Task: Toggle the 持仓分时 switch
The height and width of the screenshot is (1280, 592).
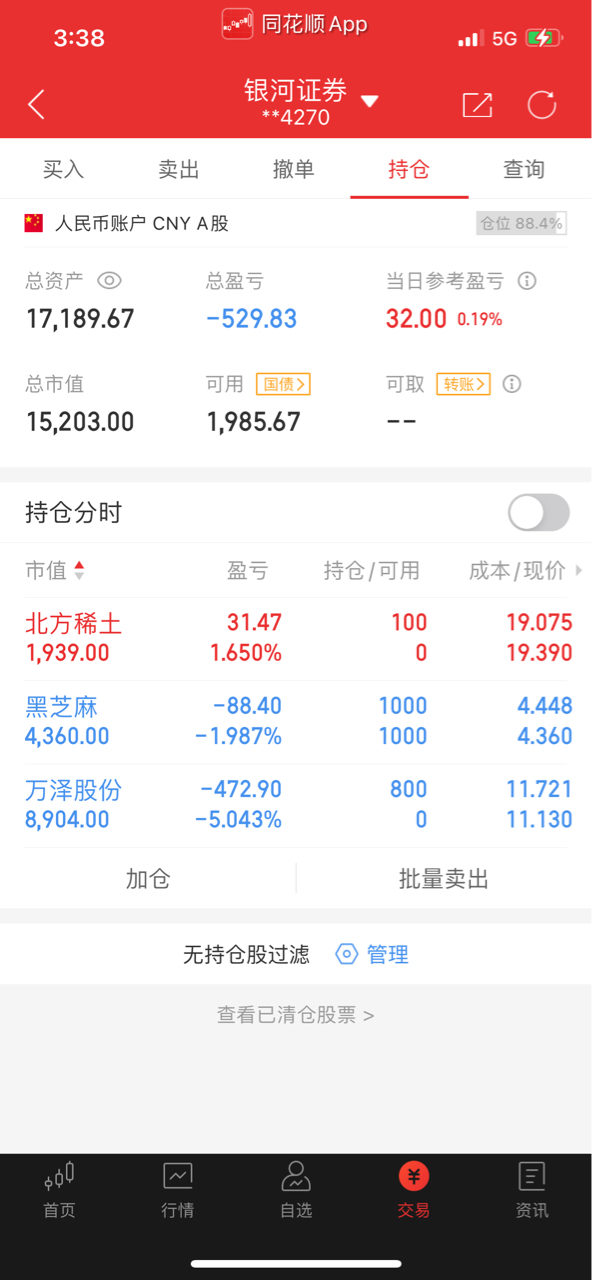Action: (539, 513)
